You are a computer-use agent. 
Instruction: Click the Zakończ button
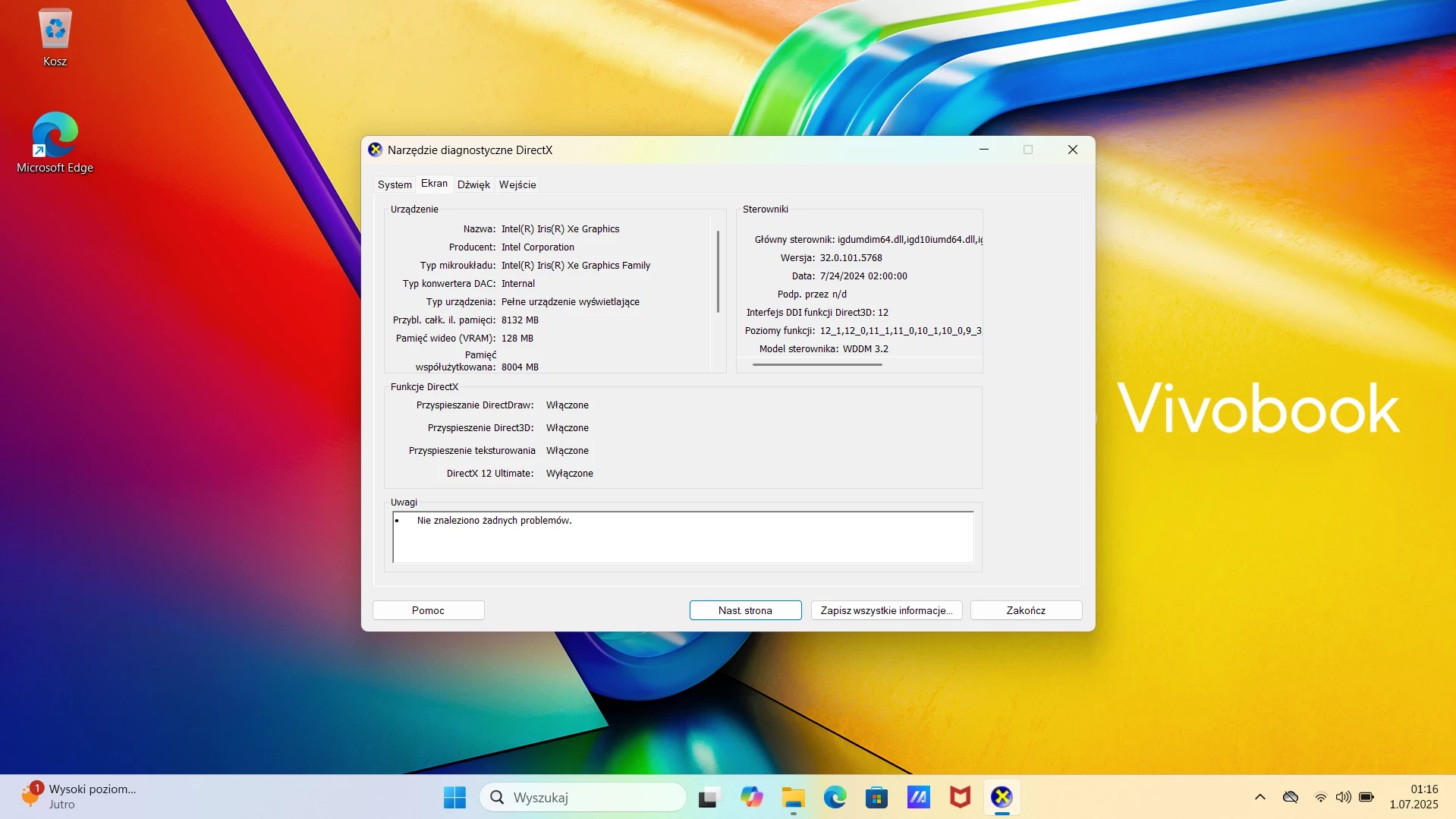click(1026, 610)
